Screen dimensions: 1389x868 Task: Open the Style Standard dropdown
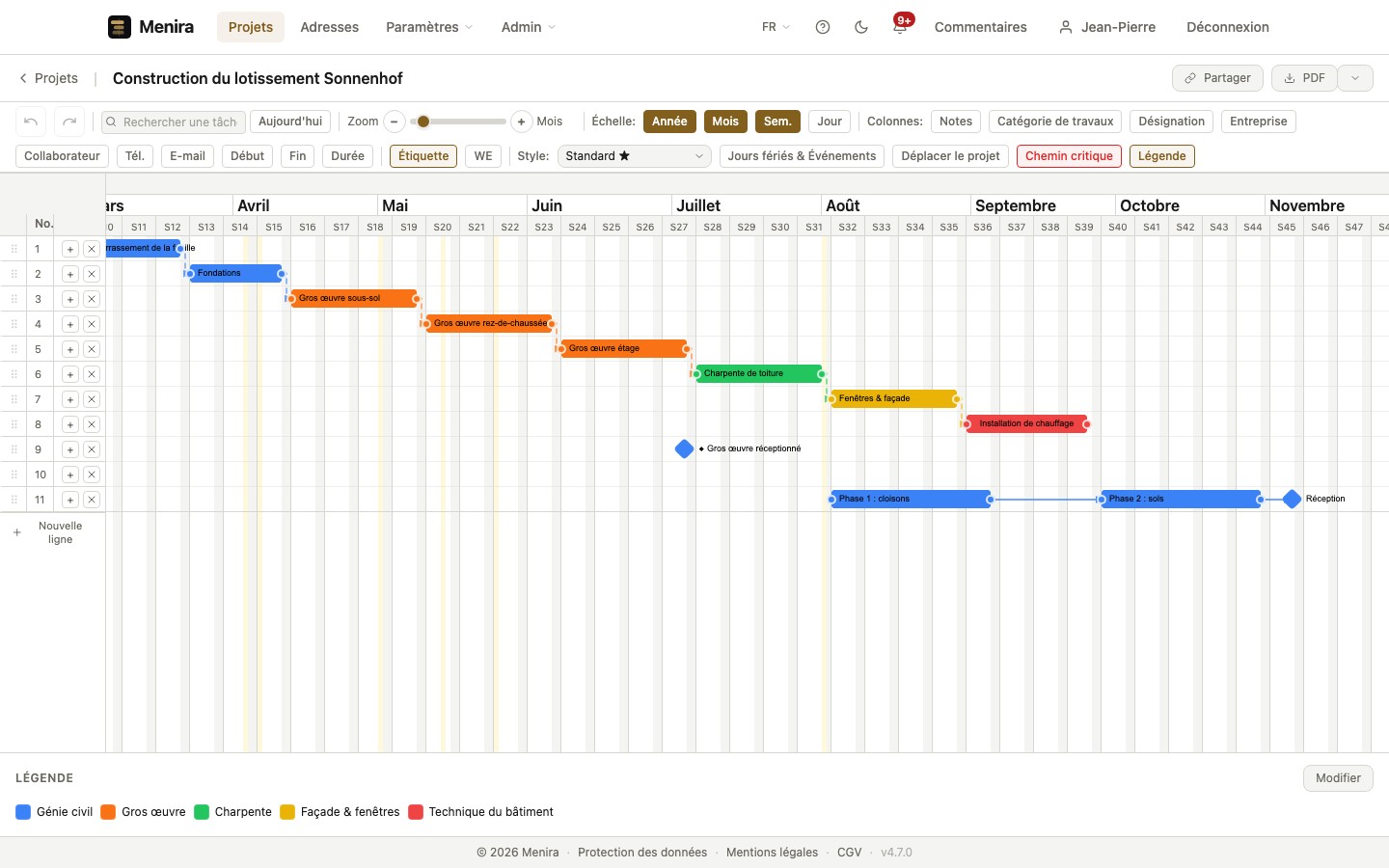tap(635, 156)
